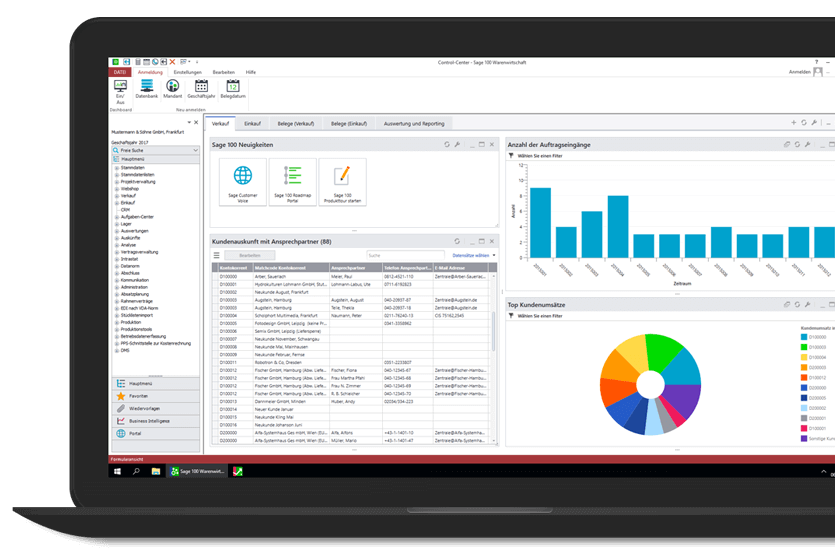Screen dimensions: 835x560
Task: Open the Kundenauskunft hamburger menu
Action: [x=217, y=256]
